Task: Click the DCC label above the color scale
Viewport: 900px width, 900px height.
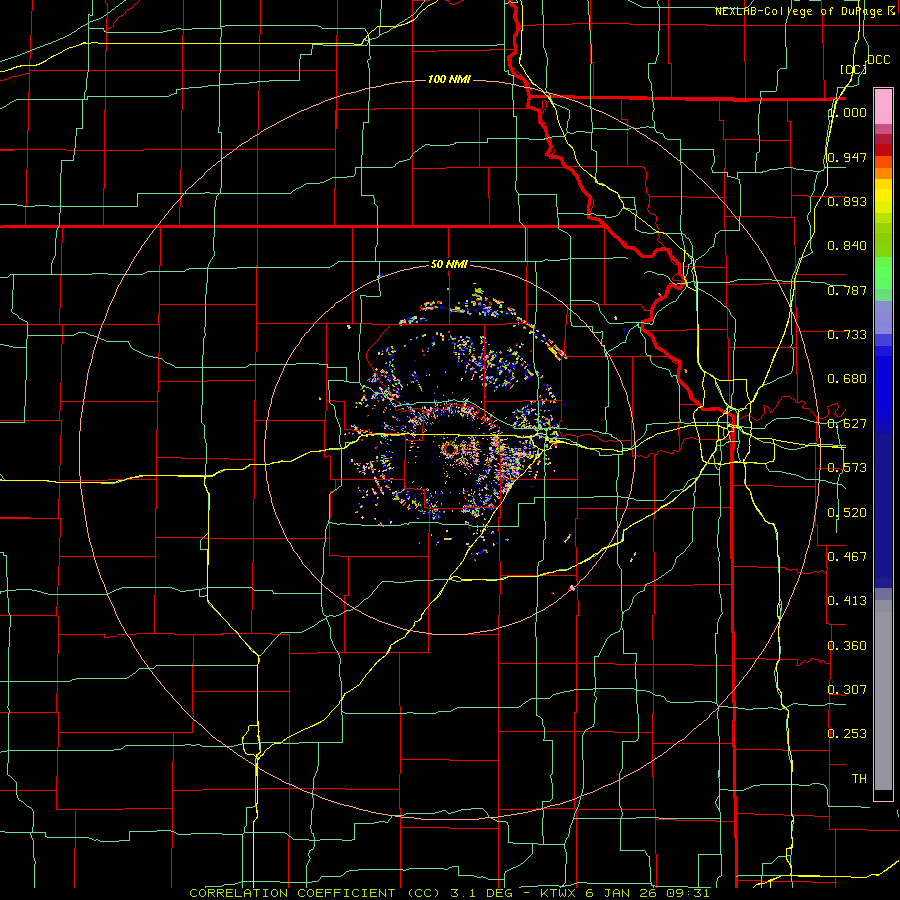Action: tap(878, 60)
